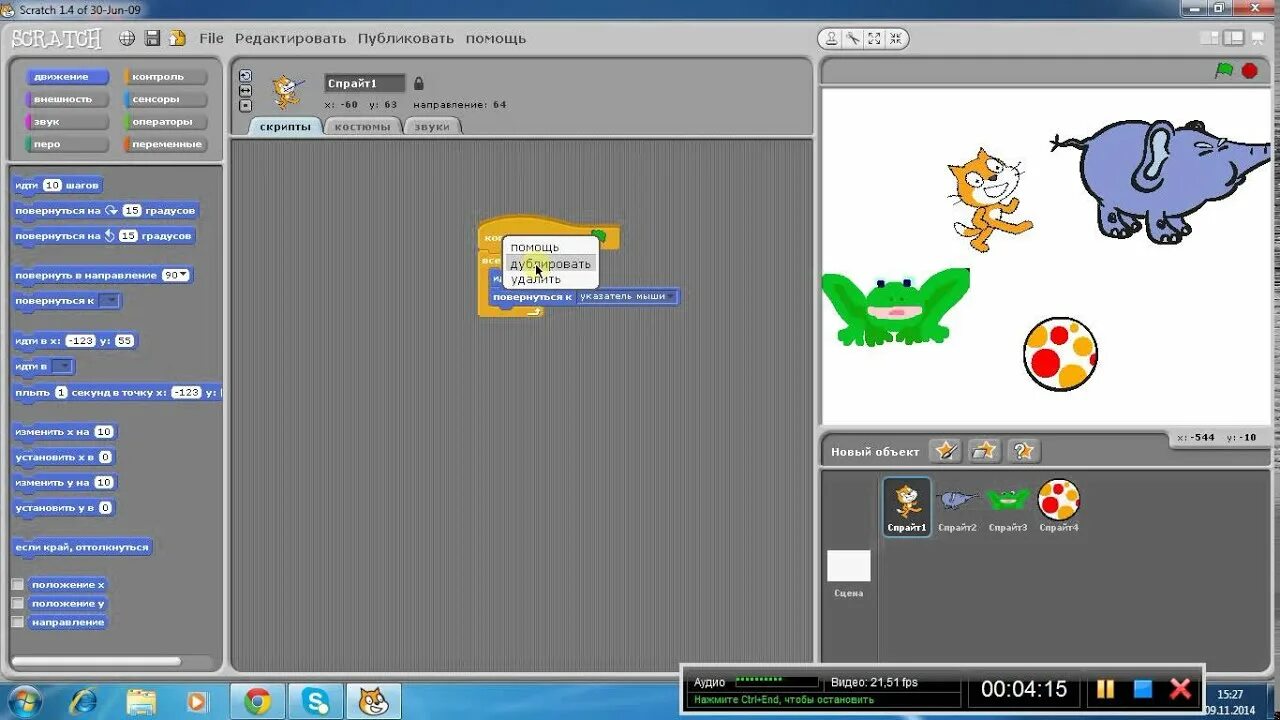Select Спрайт4 ball in the sprite list
The height and width of the screenshot is (720, 1280).
1059,506
